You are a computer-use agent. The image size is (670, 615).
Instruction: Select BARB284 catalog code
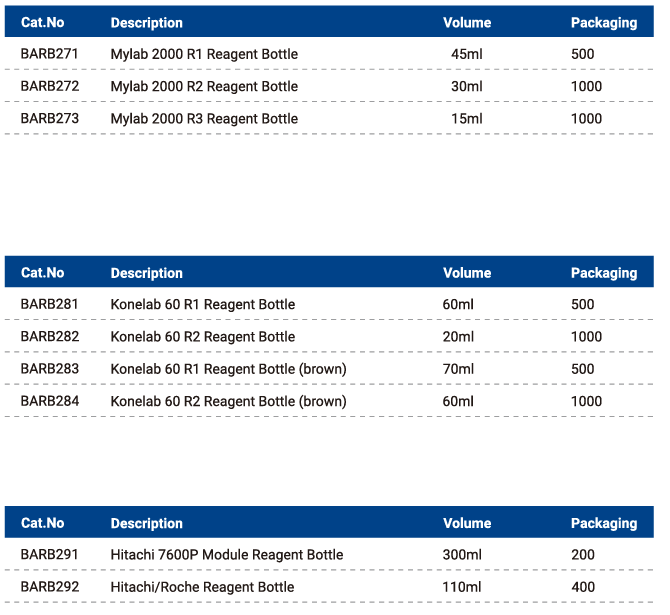point(50,401)
